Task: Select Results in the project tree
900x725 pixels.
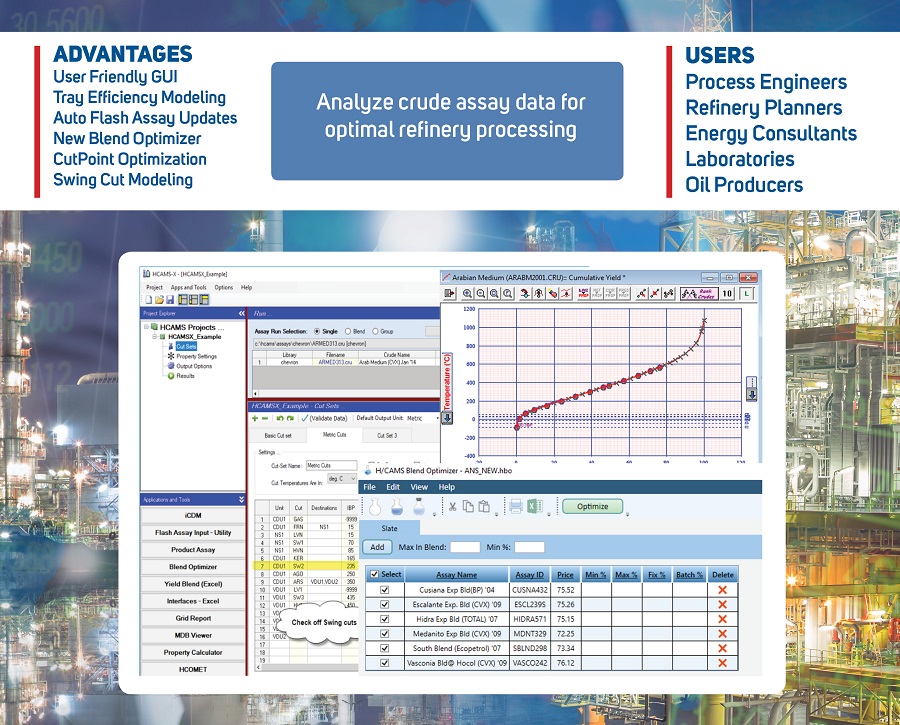Action: pos(185,376)
